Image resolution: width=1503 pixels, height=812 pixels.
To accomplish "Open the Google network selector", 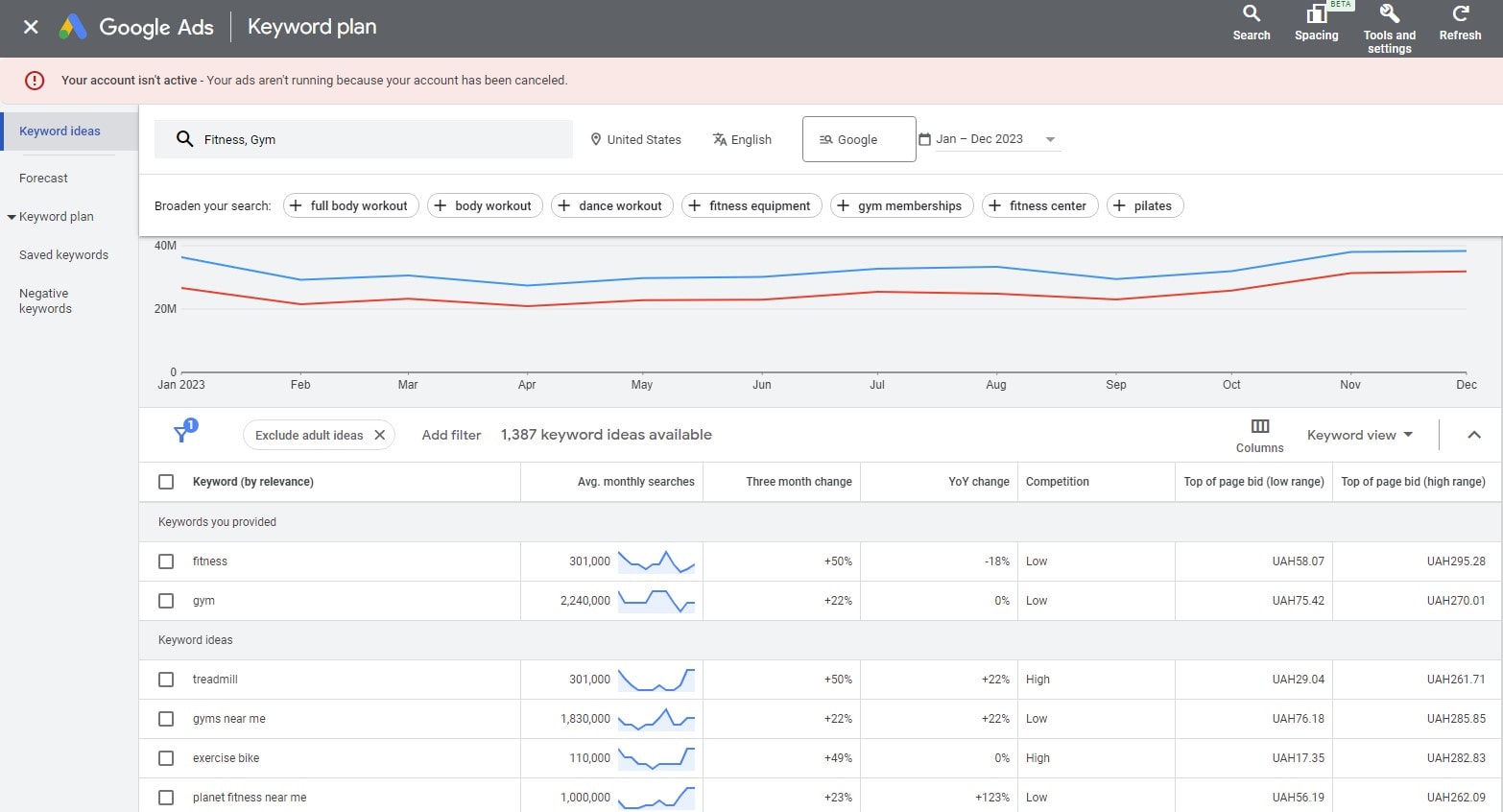I will coord(859,139).
